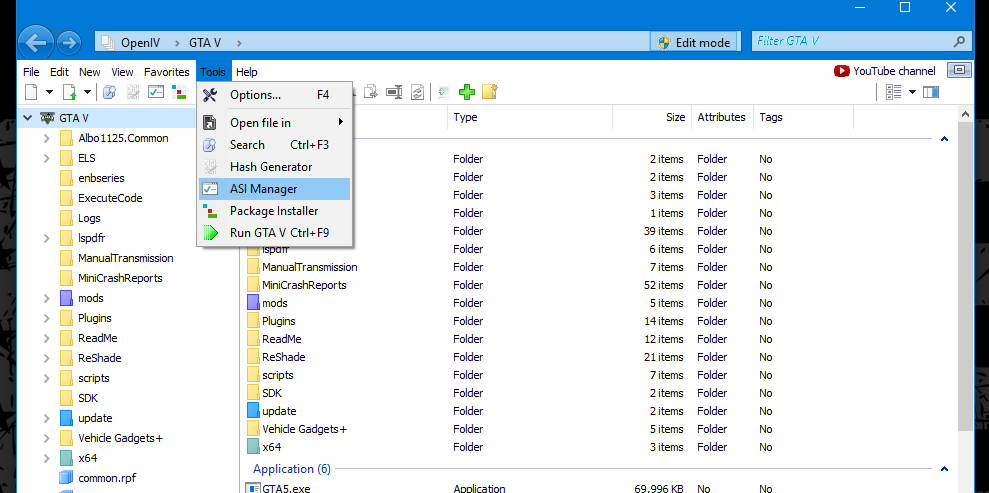Click the greyed Hash Generator toolbar icon
The image size is (989, 493).
[x=132, y=92]
